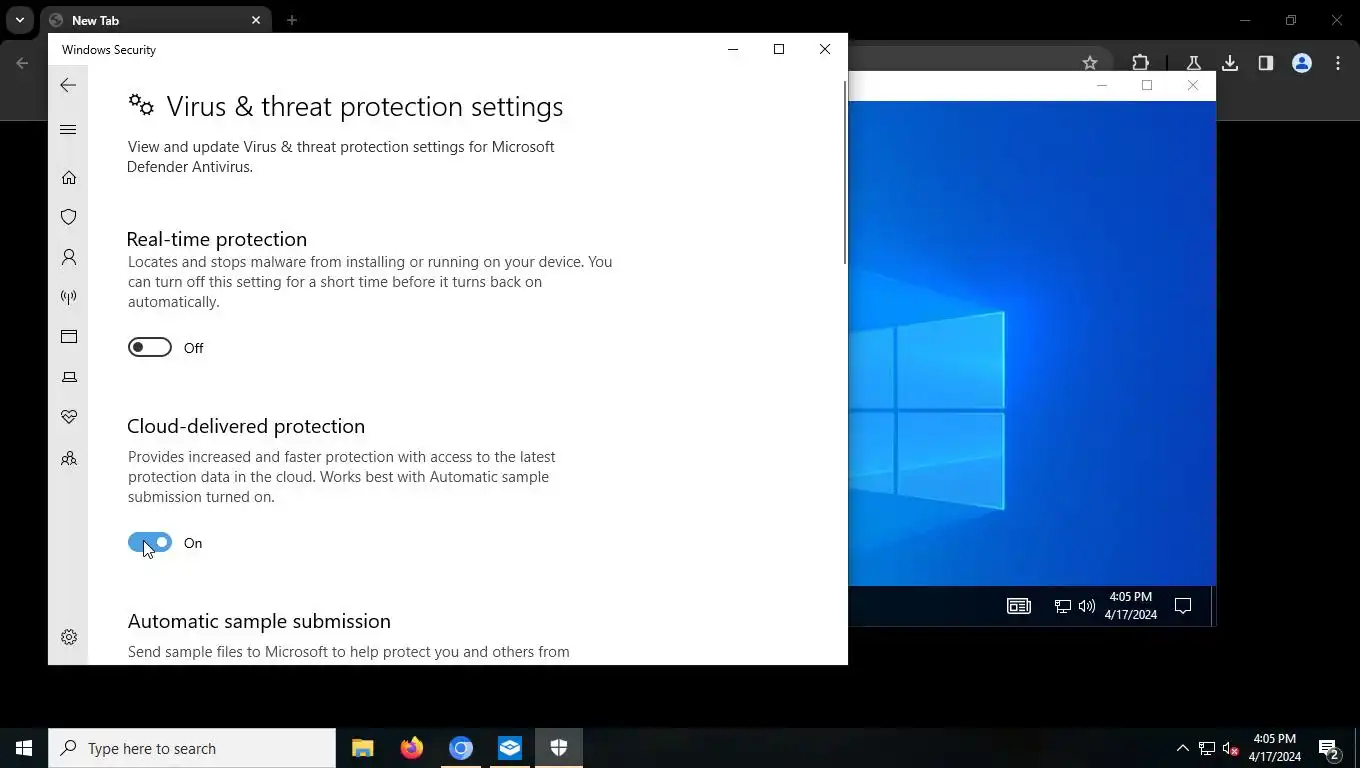Open Chrome profile avatar

click(1302, 63)
